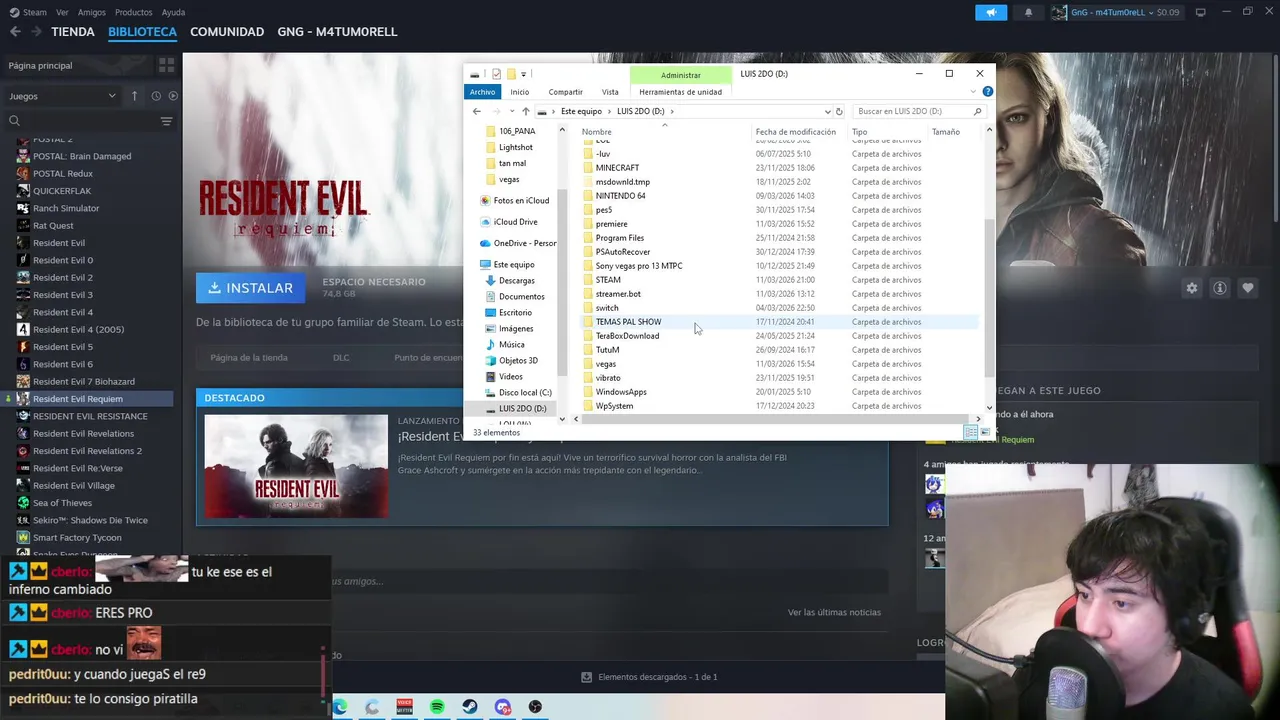This screenshot has width=1280, height=720.
Task: Refresh the LUIS 2DO (D:) folder
Action: 839,111
